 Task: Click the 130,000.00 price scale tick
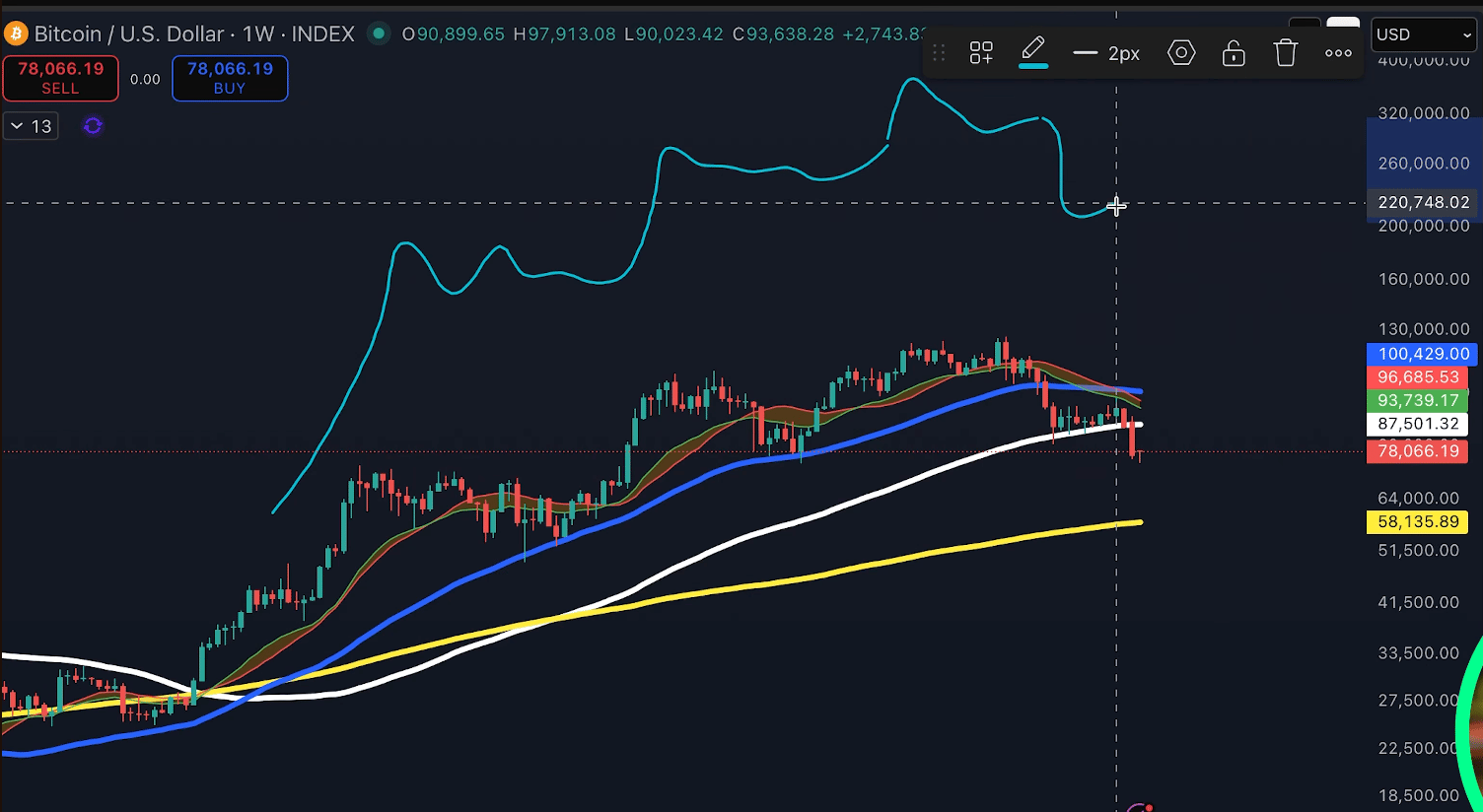click(x=1424, y=329)
